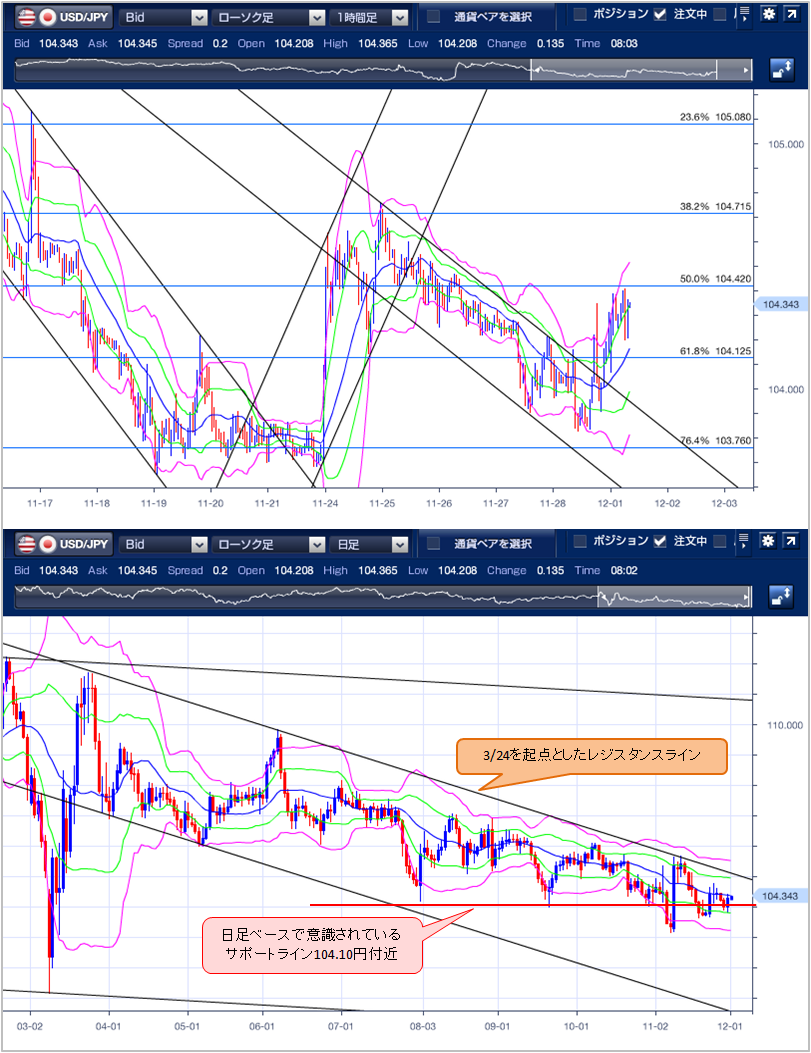Click scale reset icon beside bottom navigator
811x1053 pixels.
(x=782, y=597)
